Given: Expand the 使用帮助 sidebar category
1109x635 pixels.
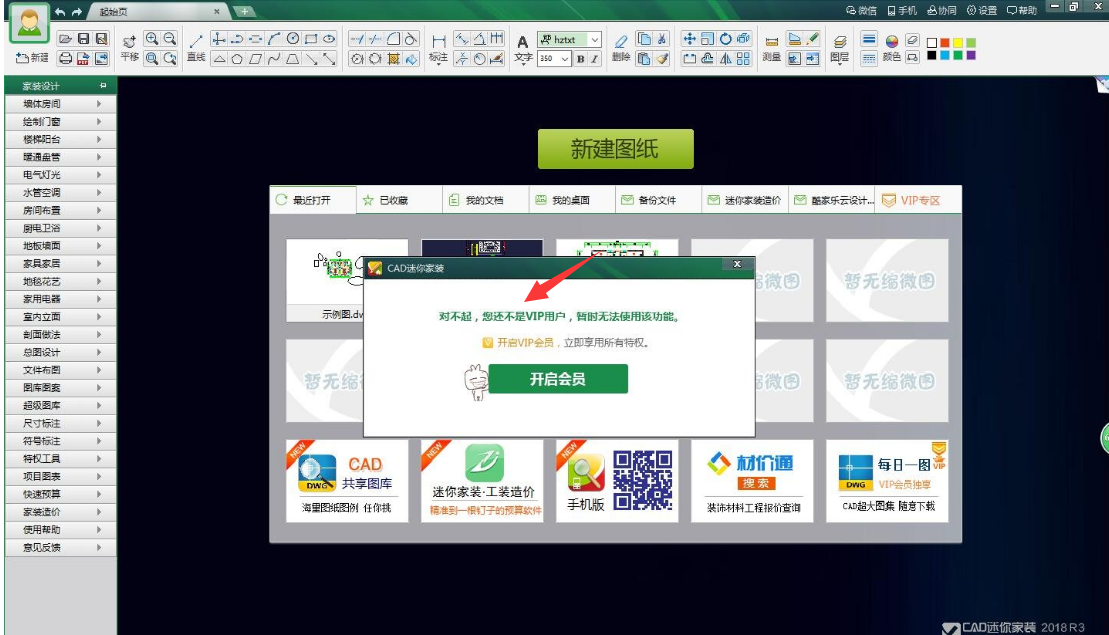Looking at the screenshot, I should 60,529.
